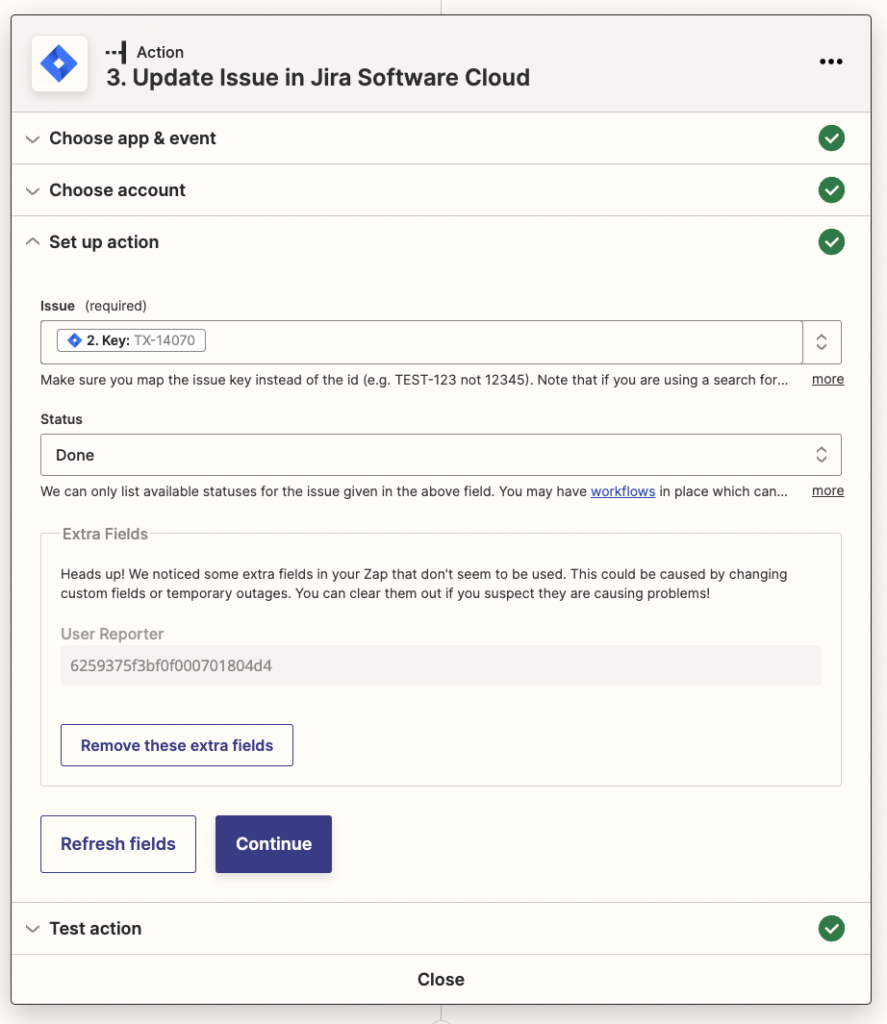The width and height of the screenshot is (887, 1024).
Task: Click the Extra Fields group label
Action: click(x=105, y=534)
